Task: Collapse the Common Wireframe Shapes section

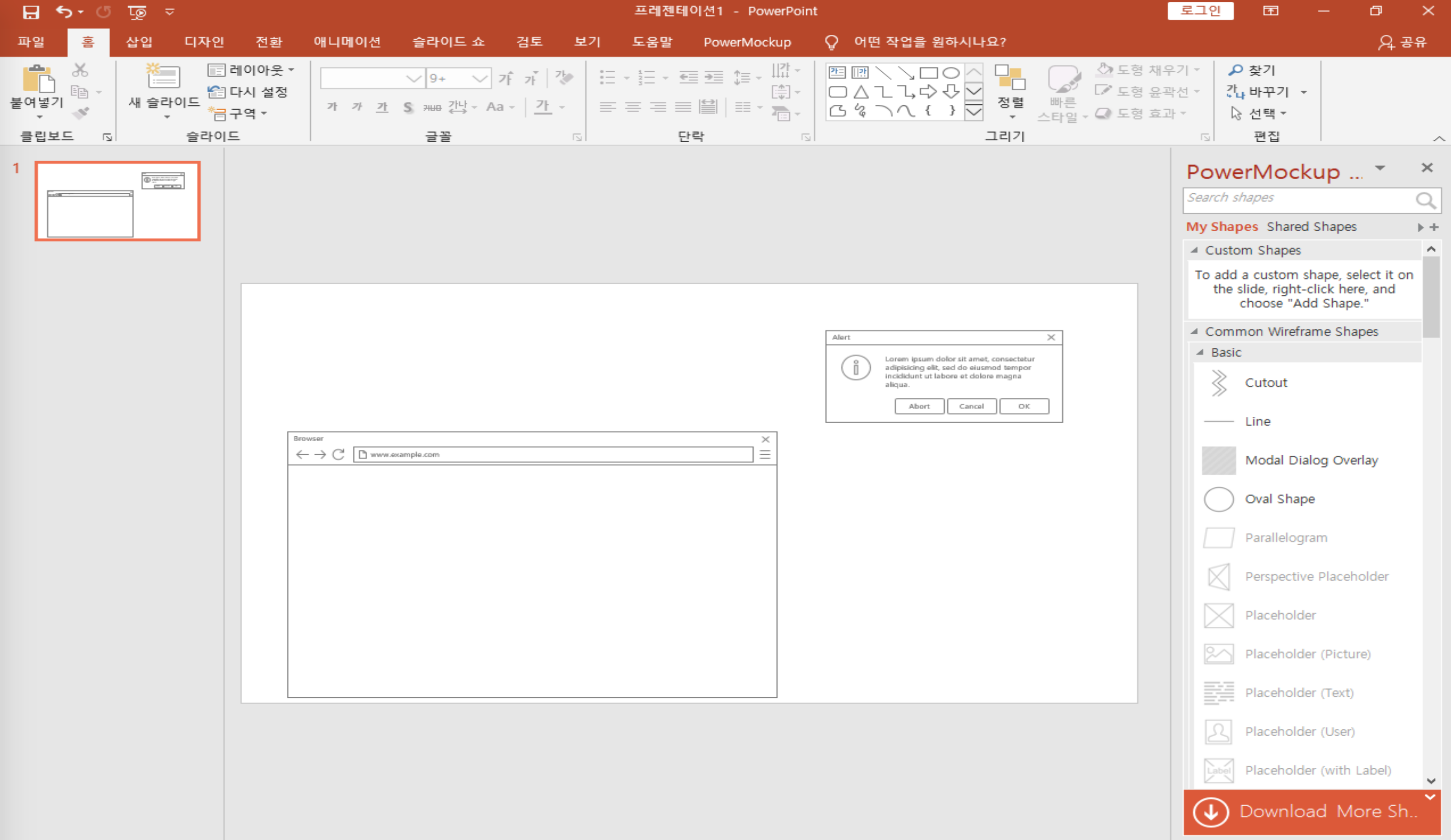Action: 1194,331
